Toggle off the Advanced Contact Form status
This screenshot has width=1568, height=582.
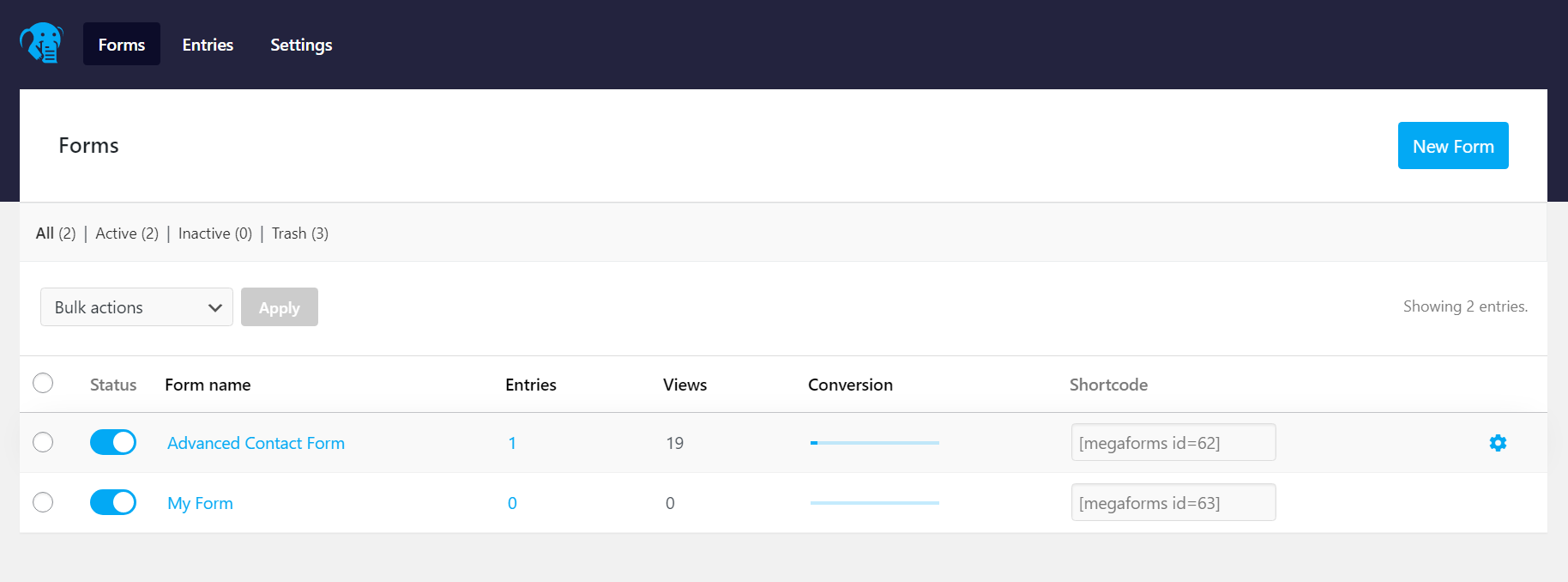tap(113, 442)
